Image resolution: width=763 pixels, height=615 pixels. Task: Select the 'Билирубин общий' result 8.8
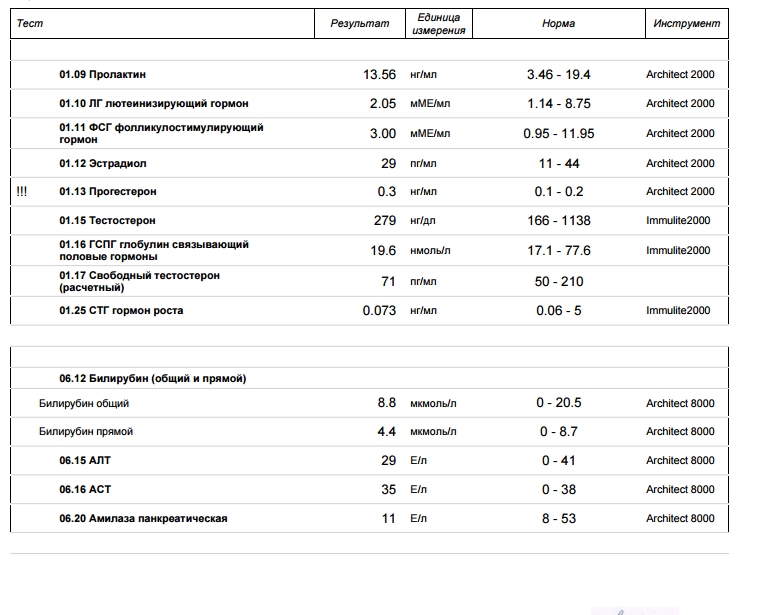[386, 403]
